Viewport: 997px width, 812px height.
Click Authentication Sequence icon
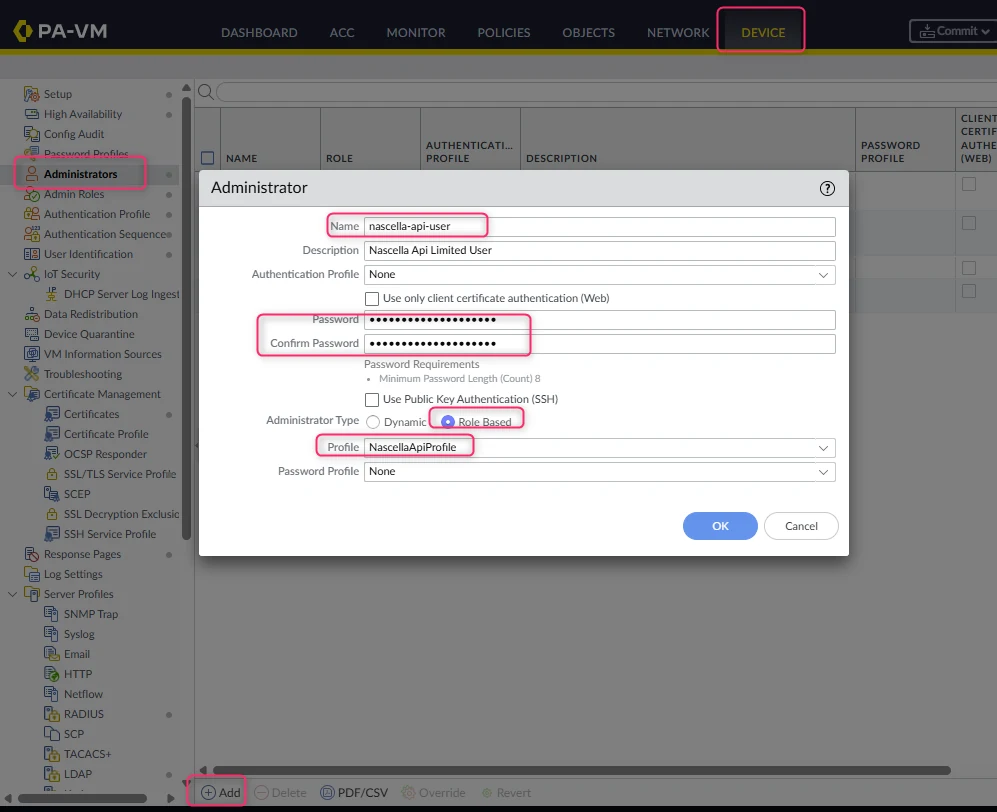click(31, 234)
